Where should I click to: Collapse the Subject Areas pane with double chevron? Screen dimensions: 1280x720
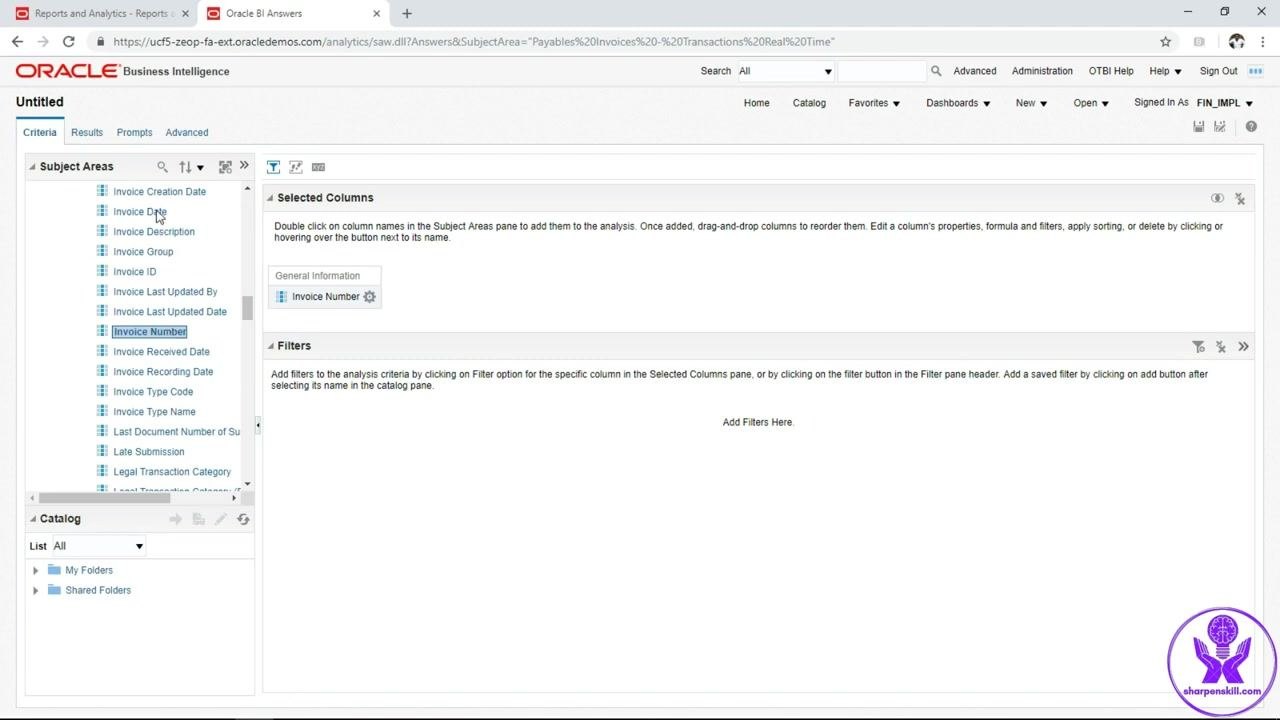point(244,166)
